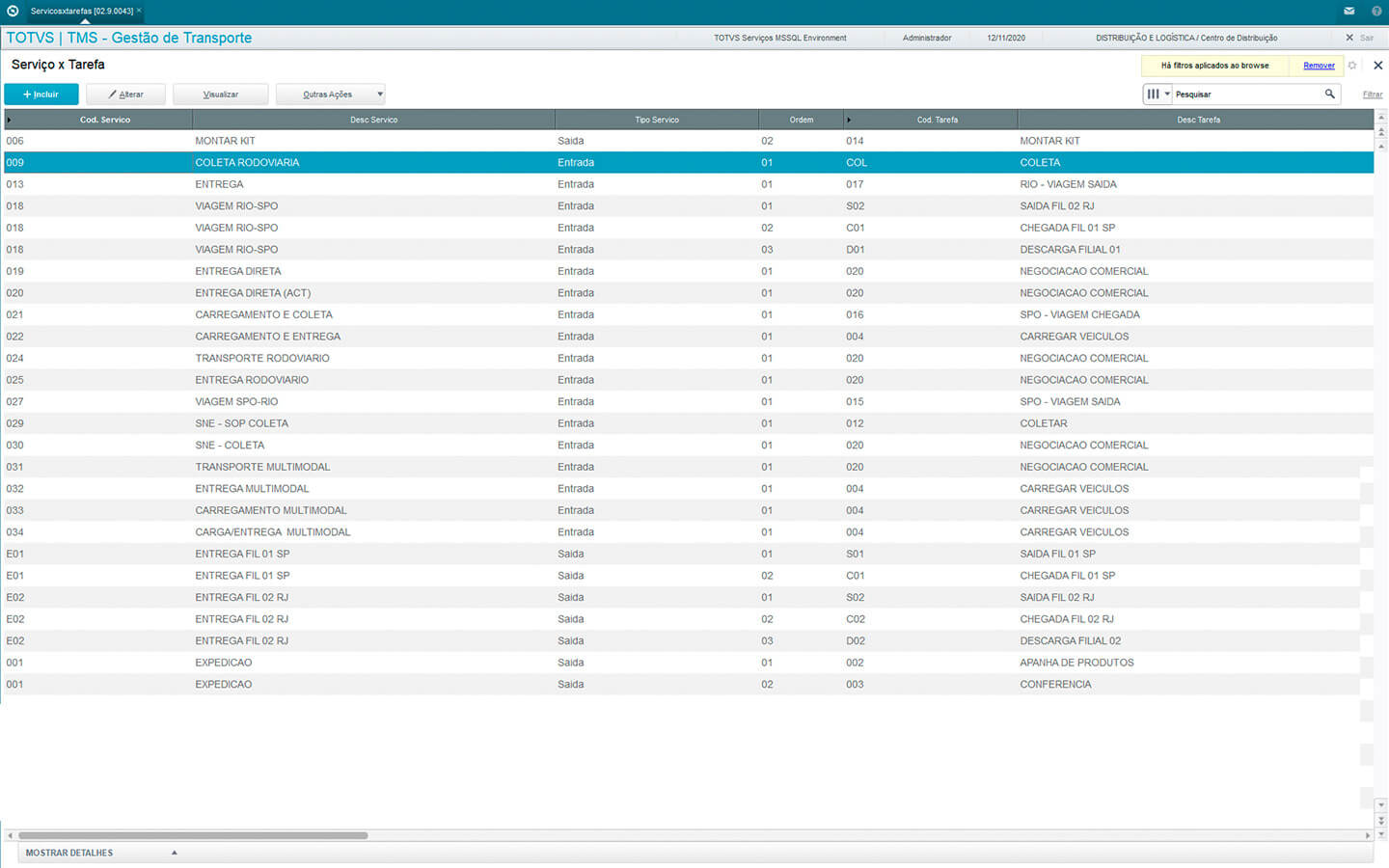Sort by the Cod. Tarefa column header
Screen dimensions: 1389x868
(x=937, y=120)
